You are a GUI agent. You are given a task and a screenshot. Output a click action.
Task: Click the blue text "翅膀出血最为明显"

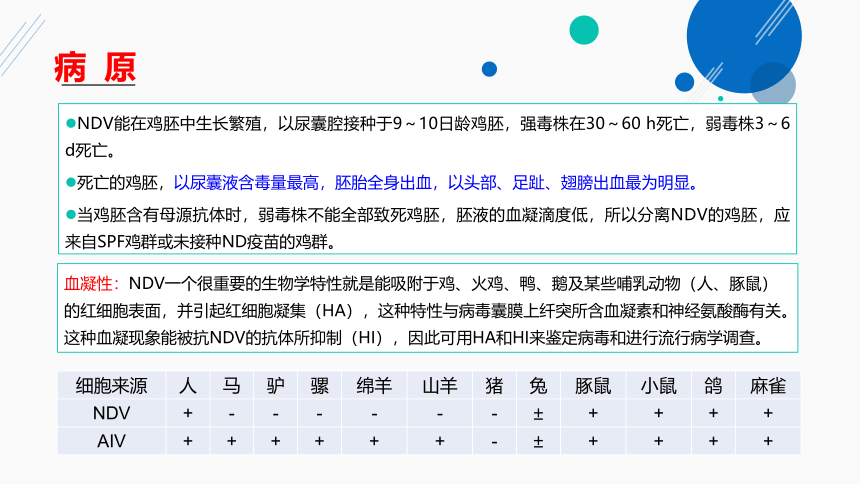tap(625, 183)
